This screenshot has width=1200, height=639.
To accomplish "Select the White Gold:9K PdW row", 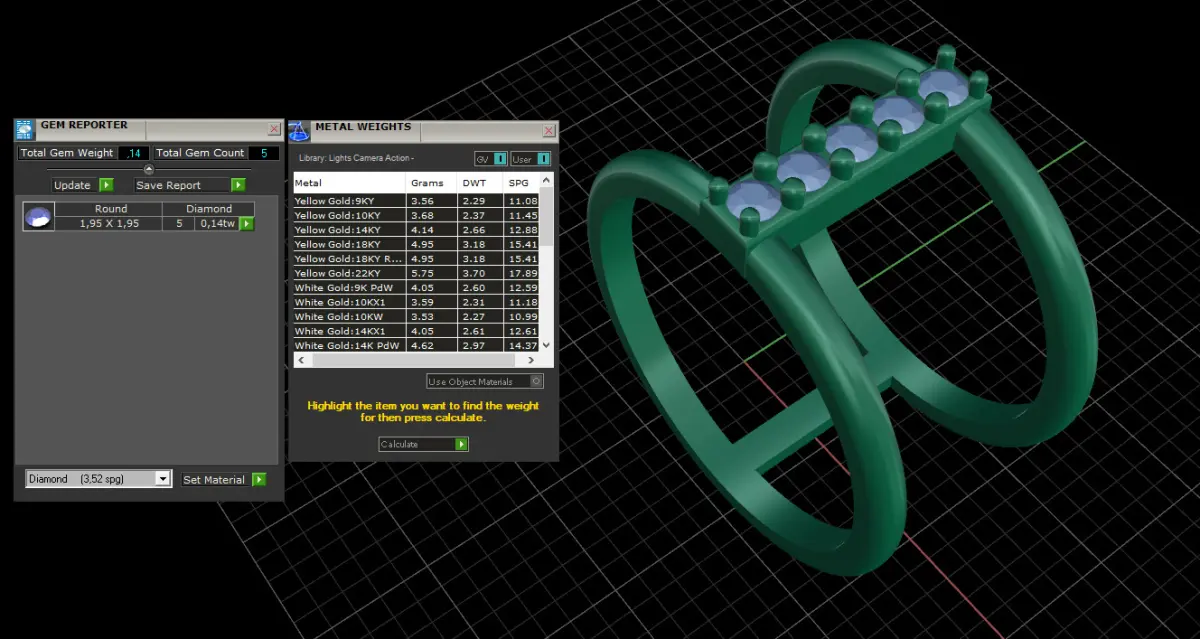I will [x=416, y=288].
